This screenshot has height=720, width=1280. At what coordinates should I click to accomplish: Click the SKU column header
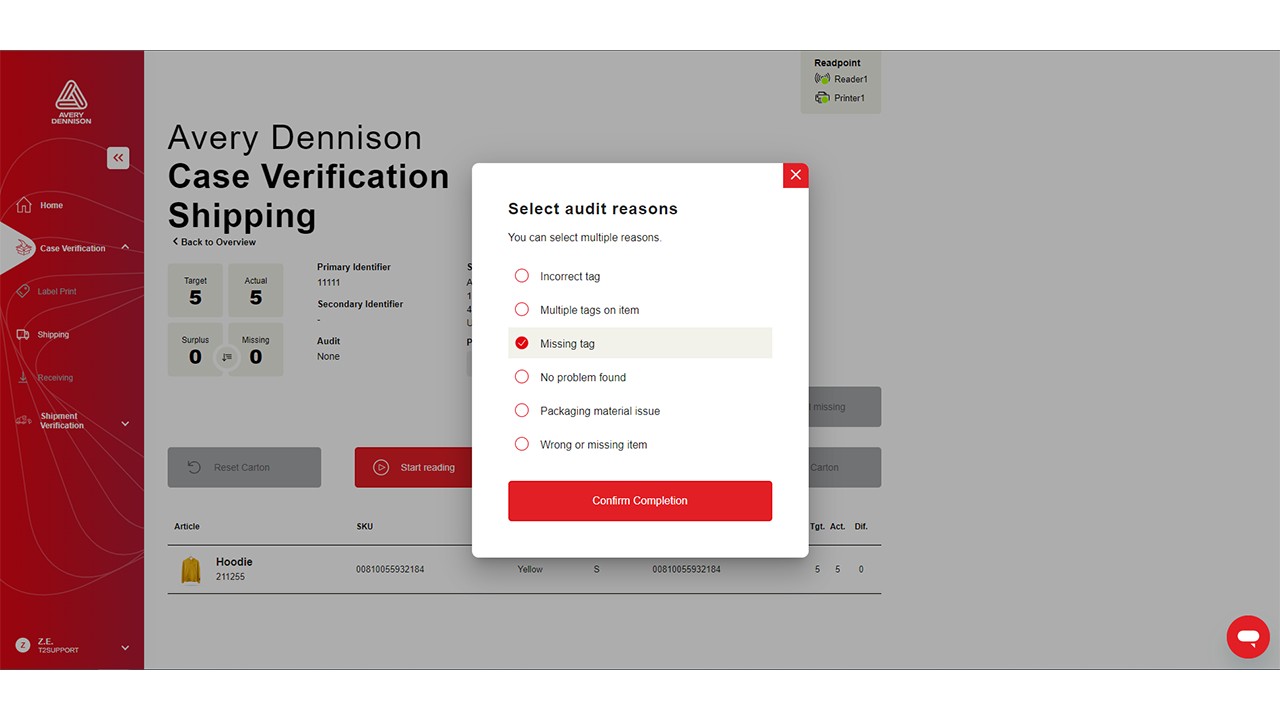pos(365,527)
